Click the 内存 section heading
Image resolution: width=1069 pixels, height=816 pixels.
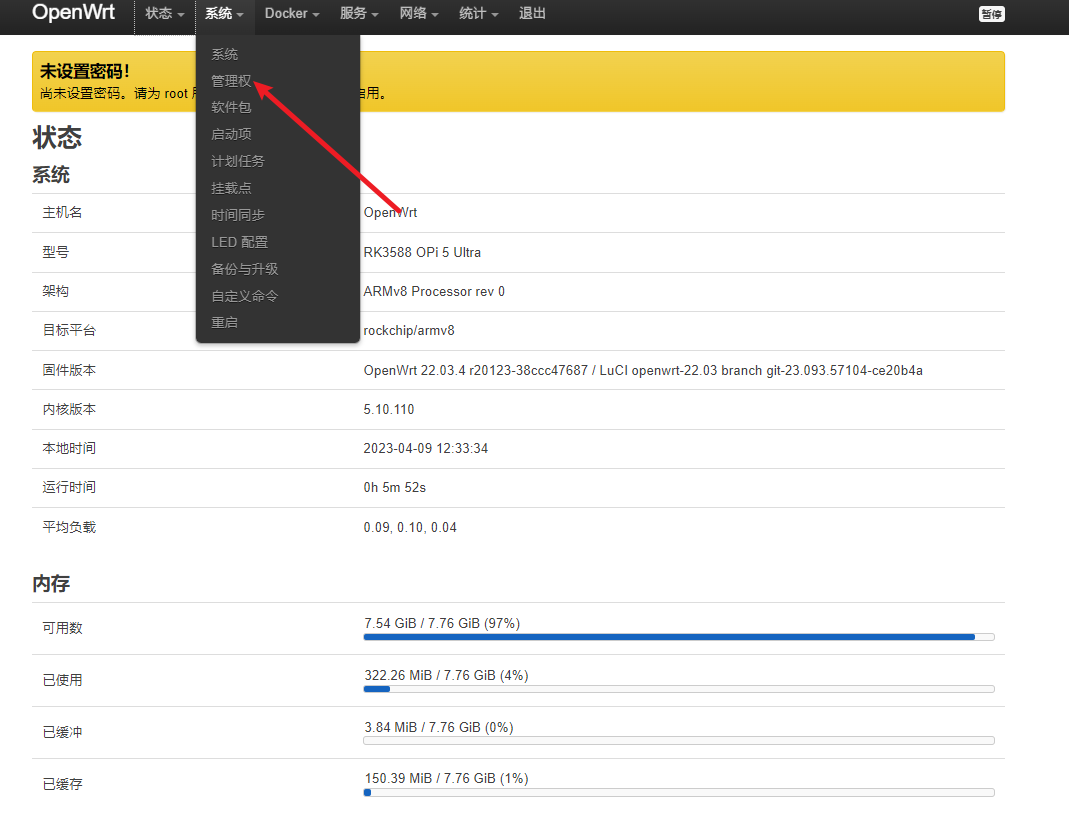[51, 584]
